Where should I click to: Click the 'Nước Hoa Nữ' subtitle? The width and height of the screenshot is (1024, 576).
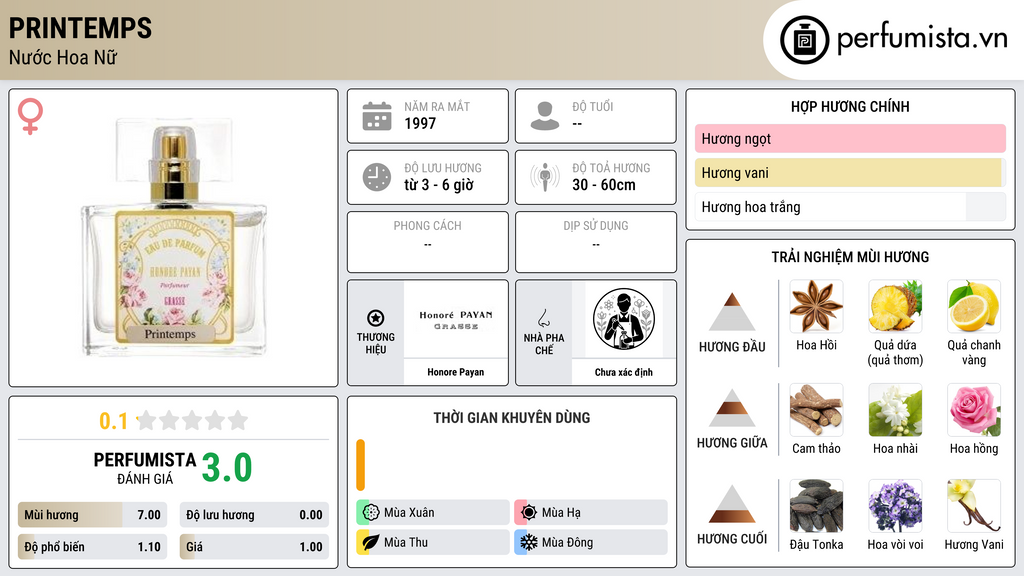tap(63, 57)
